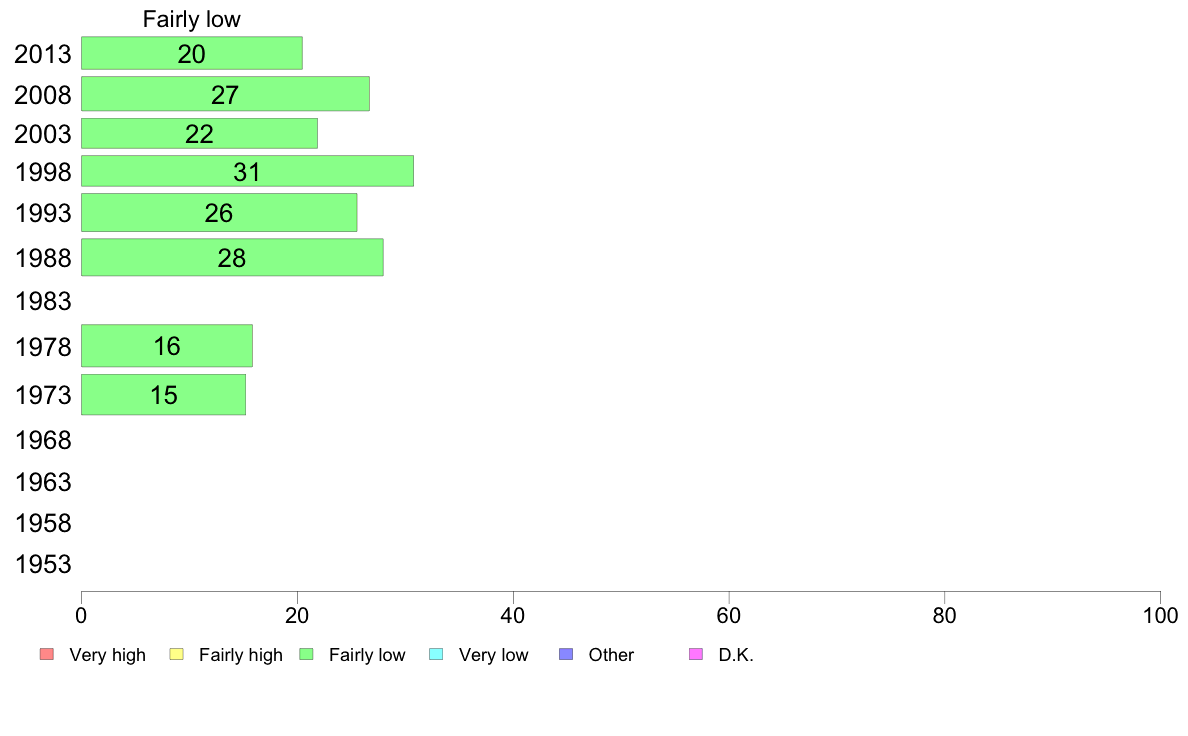1188x736 pixels.
Task: Select the 1988 bar showing 28
Action: (x=232, y=258)
